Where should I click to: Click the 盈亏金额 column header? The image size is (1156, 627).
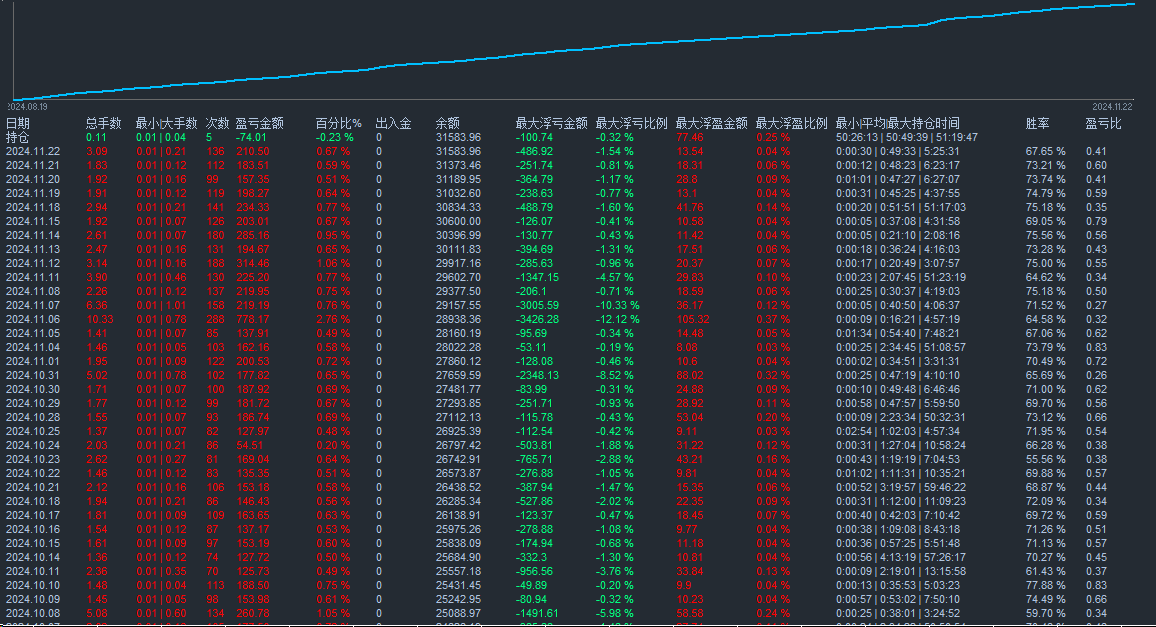pyautogui.click(x=260, y=123)
